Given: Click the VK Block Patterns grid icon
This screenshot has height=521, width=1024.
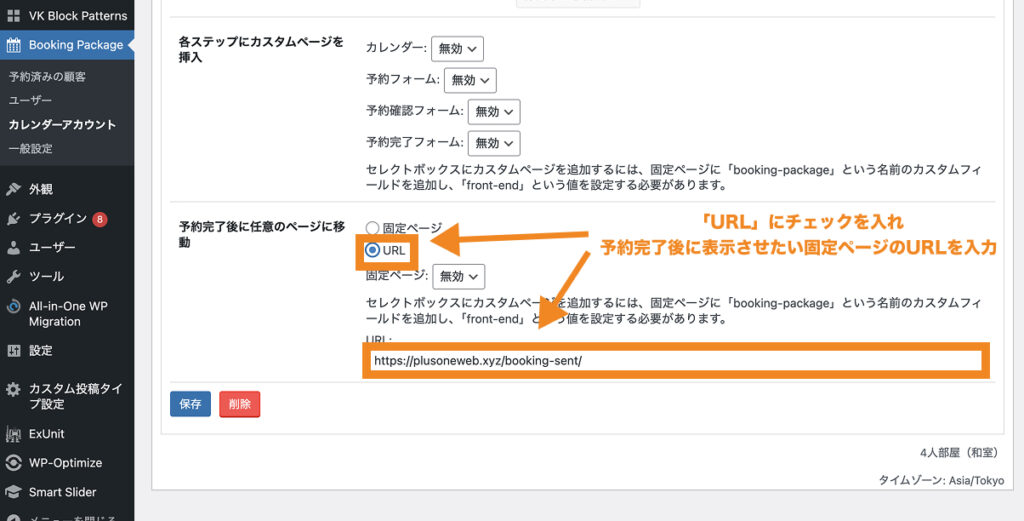Looking at the screenshot, I should pyautogui.click(x=14, y=16).
